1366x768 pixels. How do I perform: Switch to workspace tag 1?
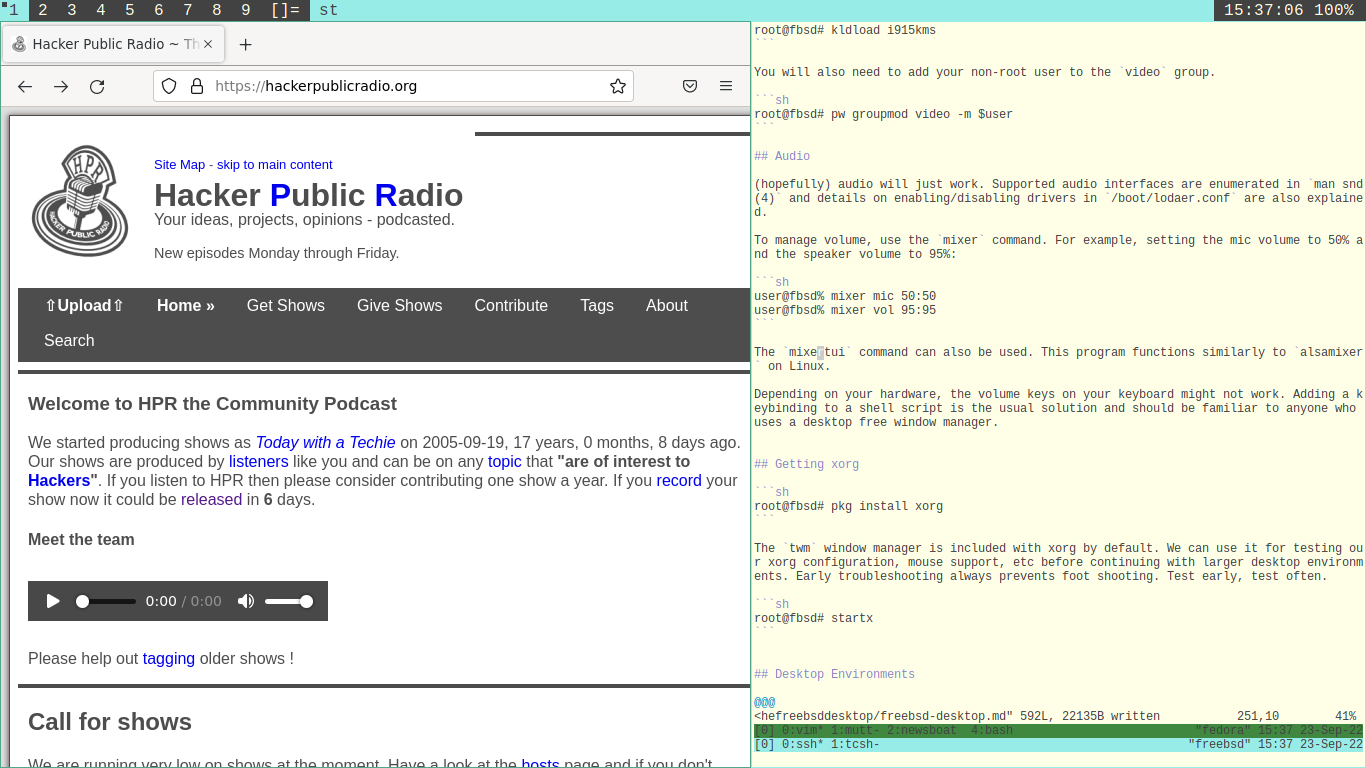[x=13, y=10]
